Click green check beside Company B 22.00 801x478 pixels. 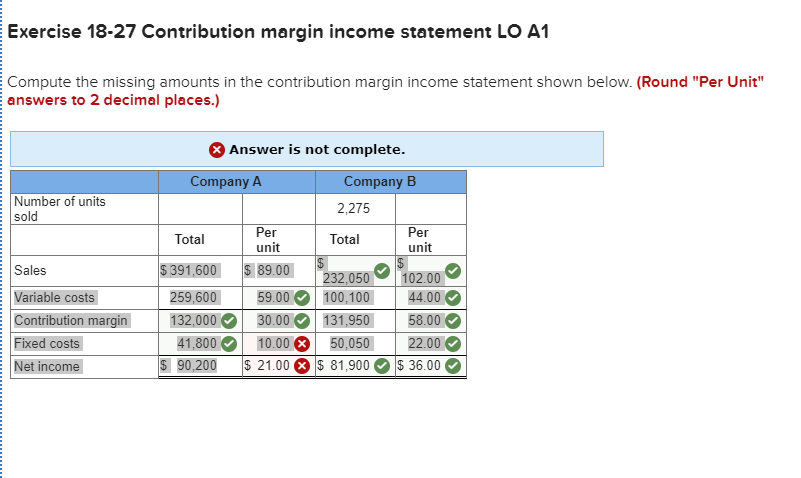453,344
